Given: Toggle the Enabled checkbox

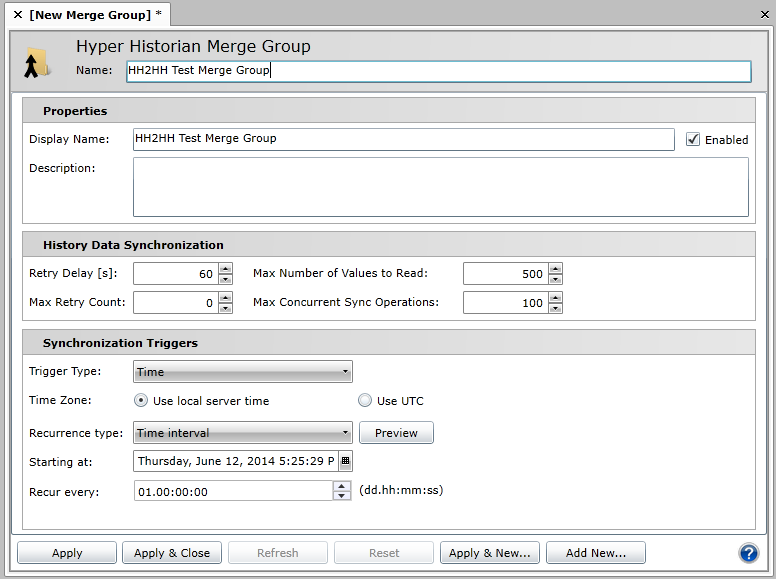Looking at the screenshot, I should point(693,140).
